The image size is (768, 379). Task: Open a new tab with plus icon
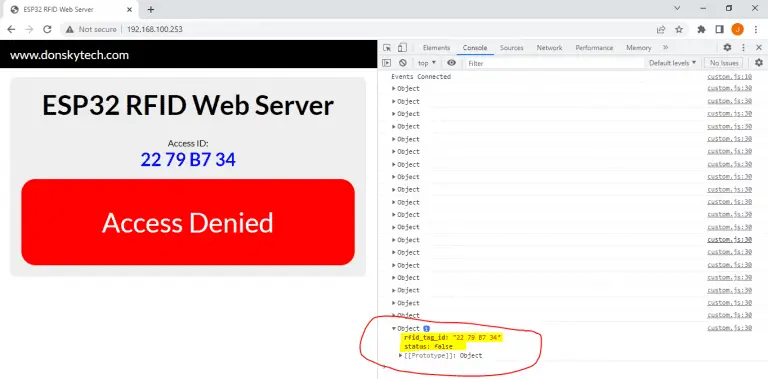[151, 9]
